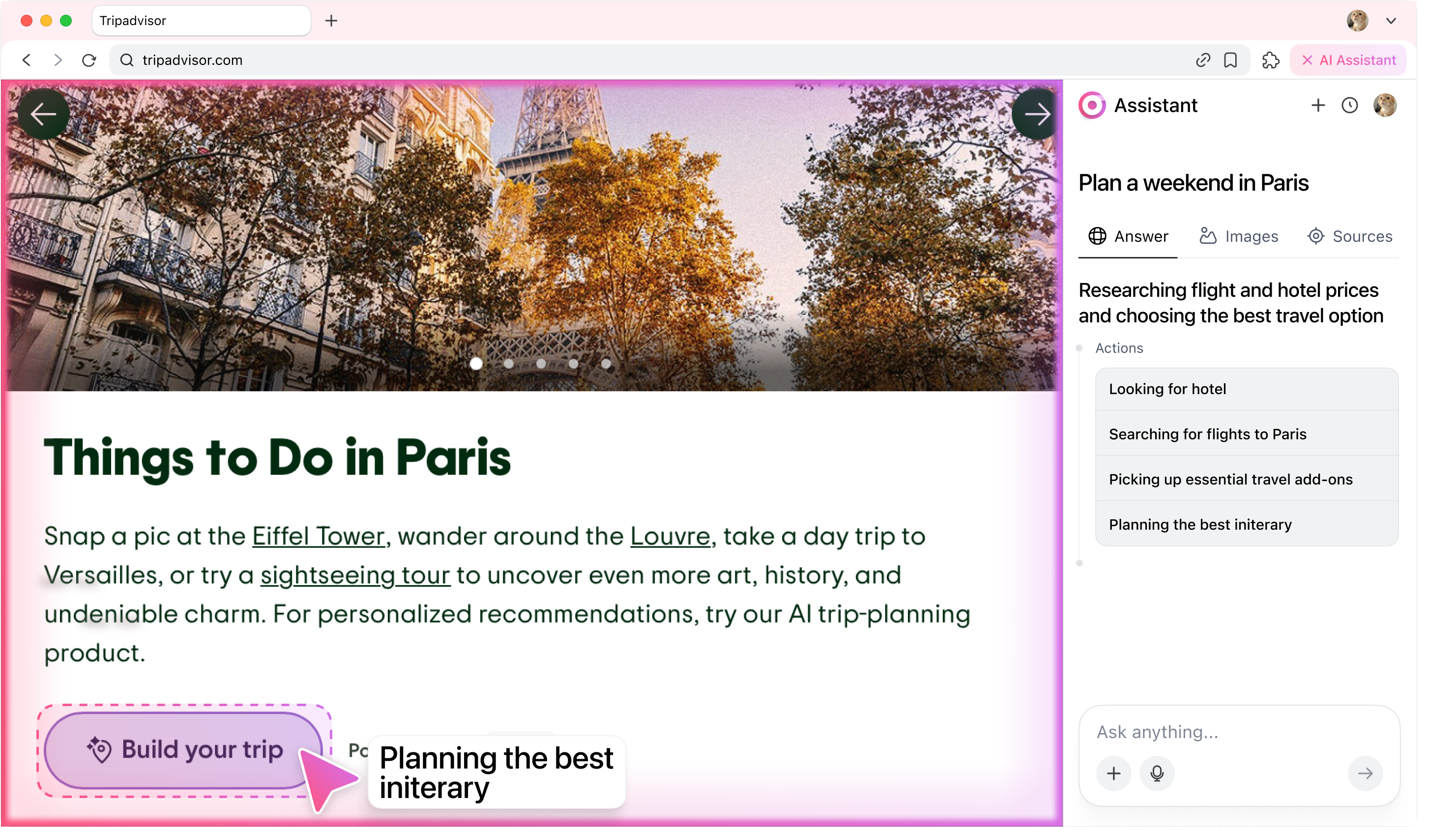Screen dimensions: 1456x827
Task: Select first carousel dot
Action: click(x=476, y=364)
